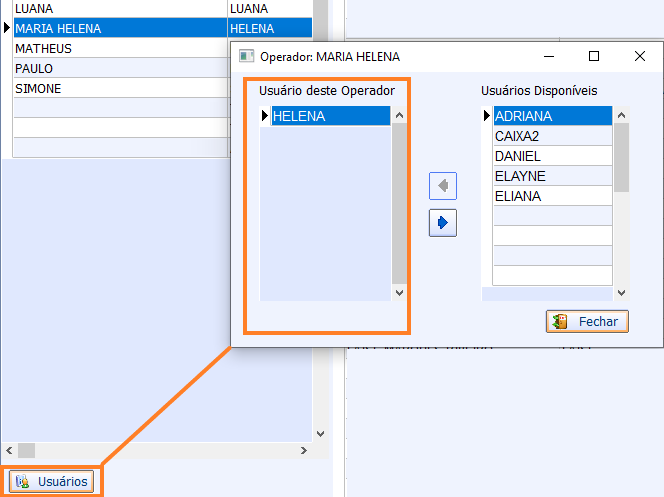The image size is (664, 497).
Task: Click the right arrow transfer button
Action: pos(442,223)
